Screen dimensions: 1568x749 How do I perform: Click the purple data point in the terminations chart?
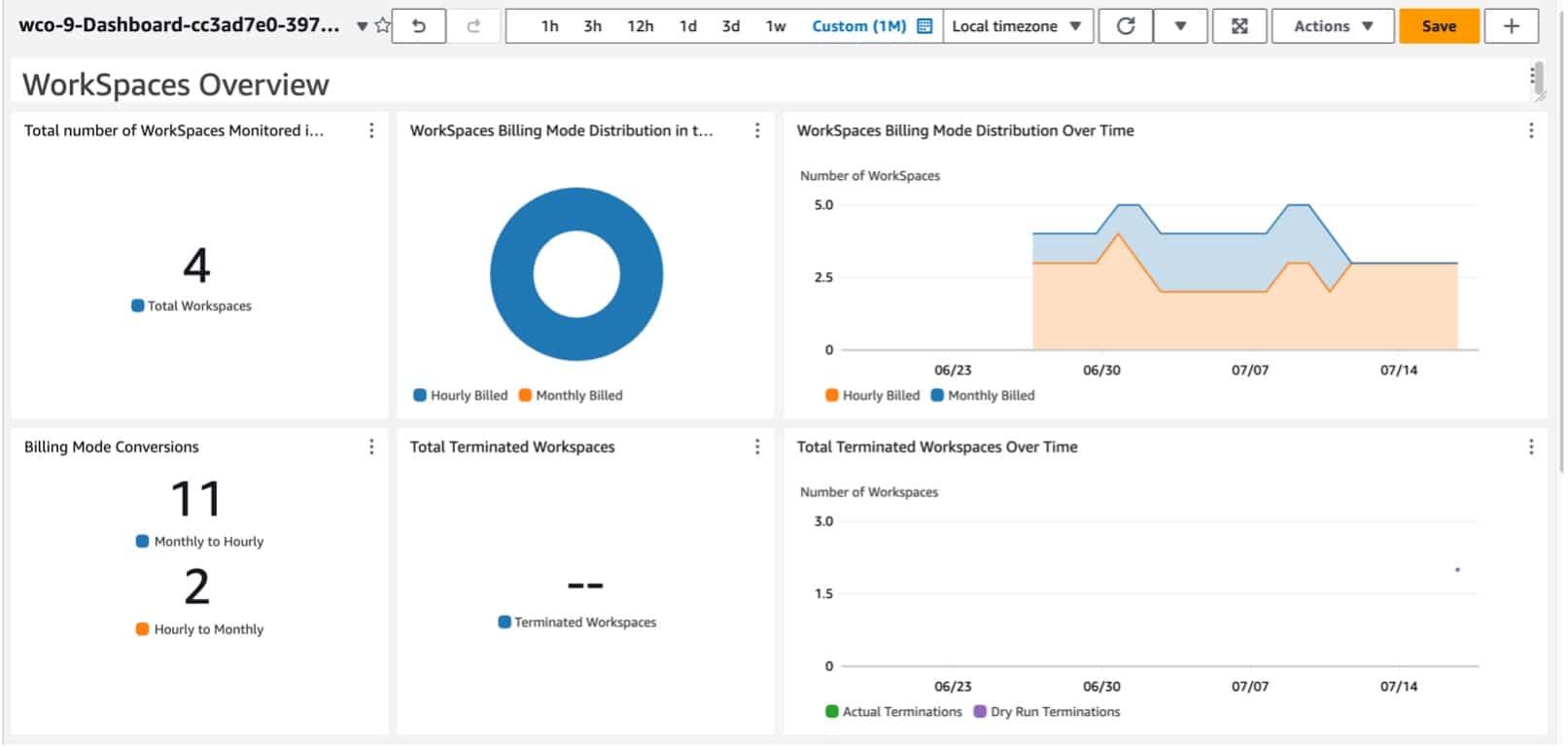click(1457, 569)
